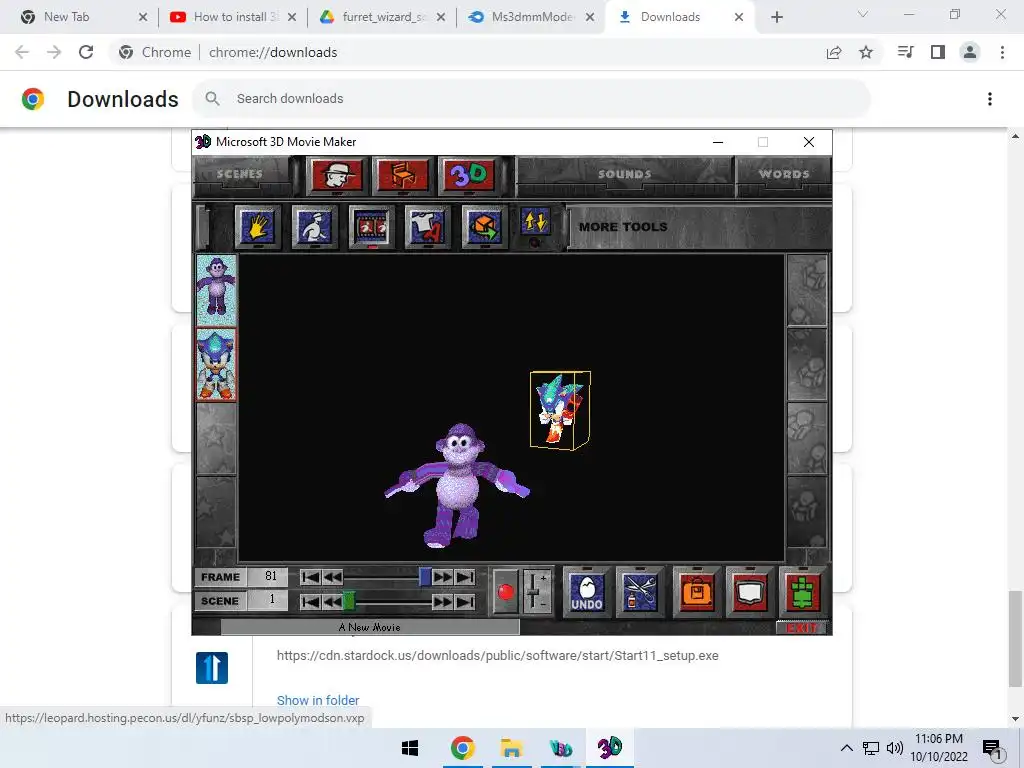
Task: Click the Chrome back arrow
Action: [x=22, y=52]
